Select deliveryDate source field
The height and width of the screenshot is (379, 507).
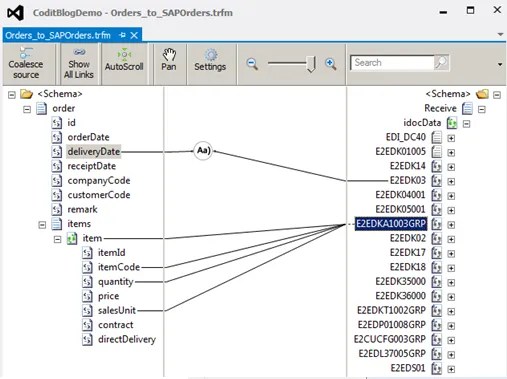tap(94, 152)
